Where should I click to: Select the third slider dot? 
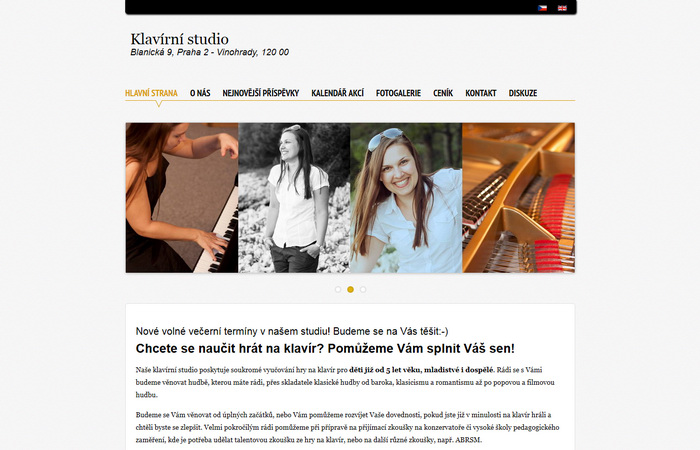coord(363,289)
